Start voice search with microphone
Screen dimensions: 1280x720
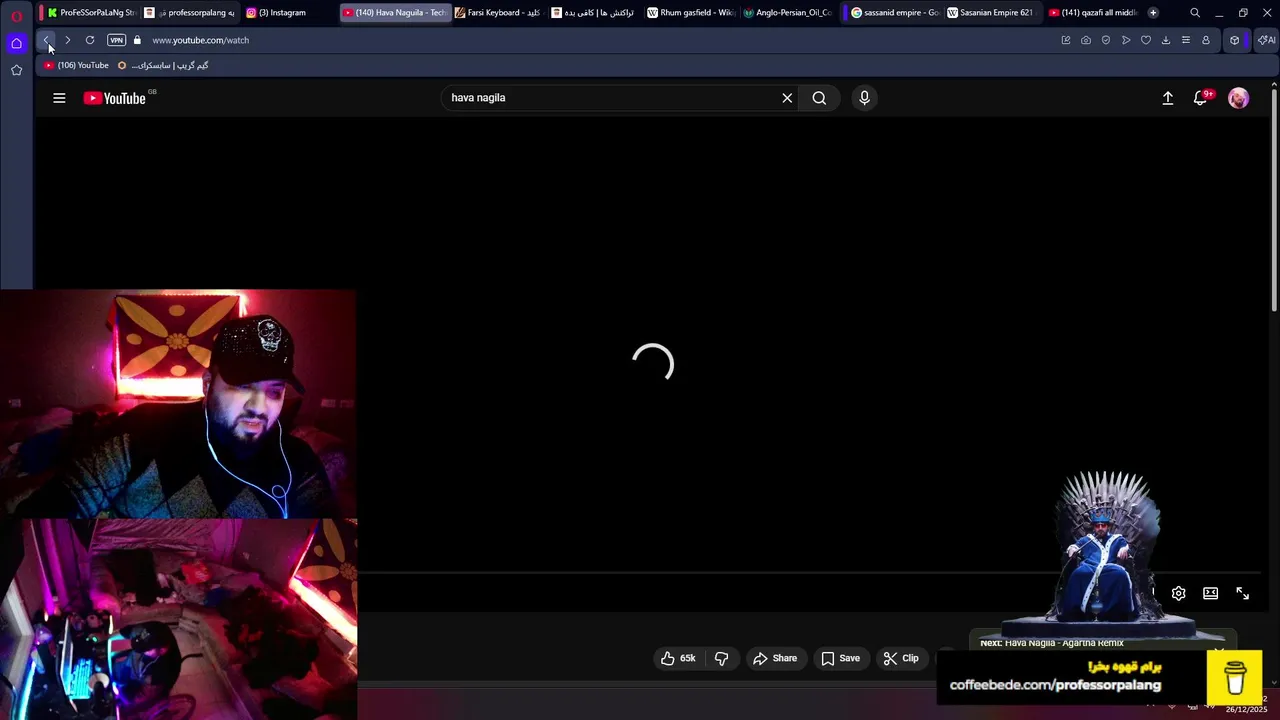click(864, 98)
